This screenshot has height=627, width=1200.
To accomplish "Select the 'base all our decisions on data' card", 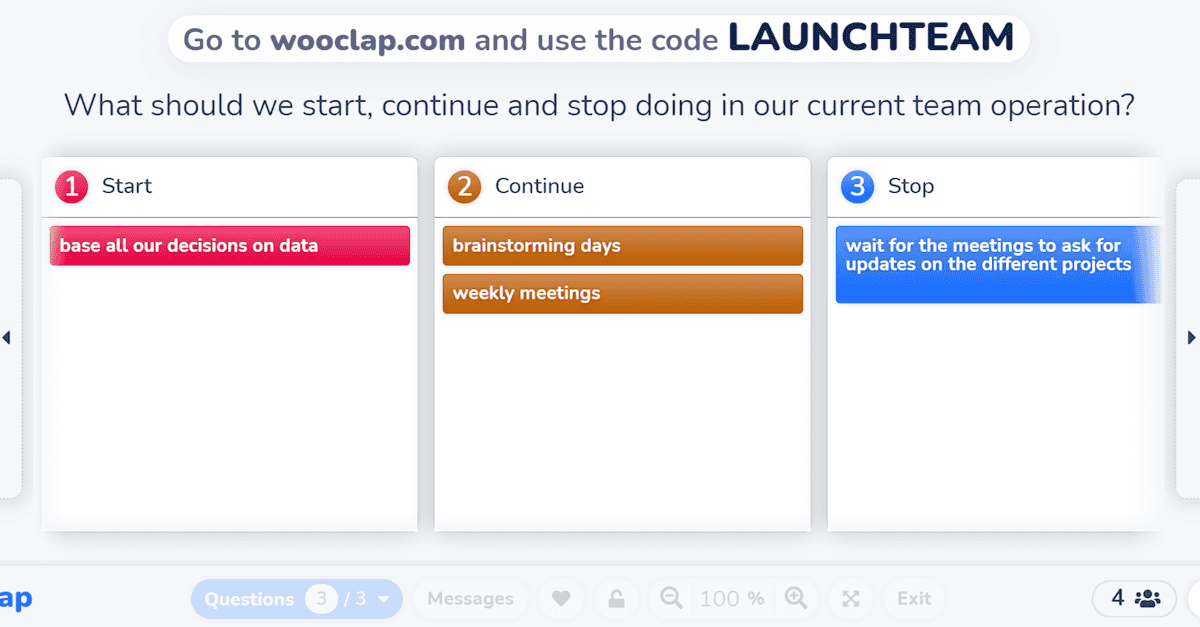I will pyautogui.click(x=230, y=246).
